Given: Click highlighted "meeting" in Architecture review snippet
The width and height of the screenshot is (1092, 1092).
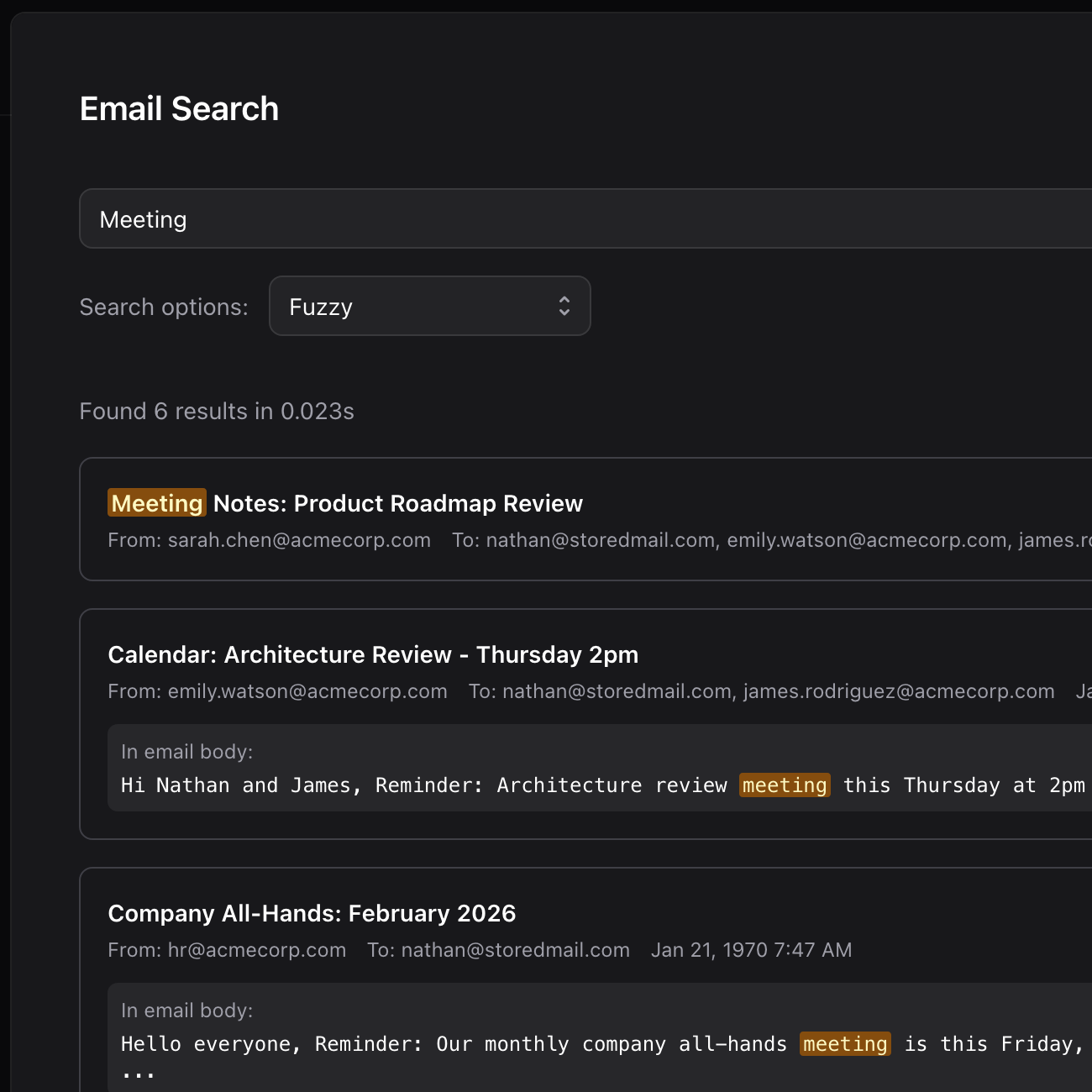Looking at the screenshot, I should click(785, 785).
